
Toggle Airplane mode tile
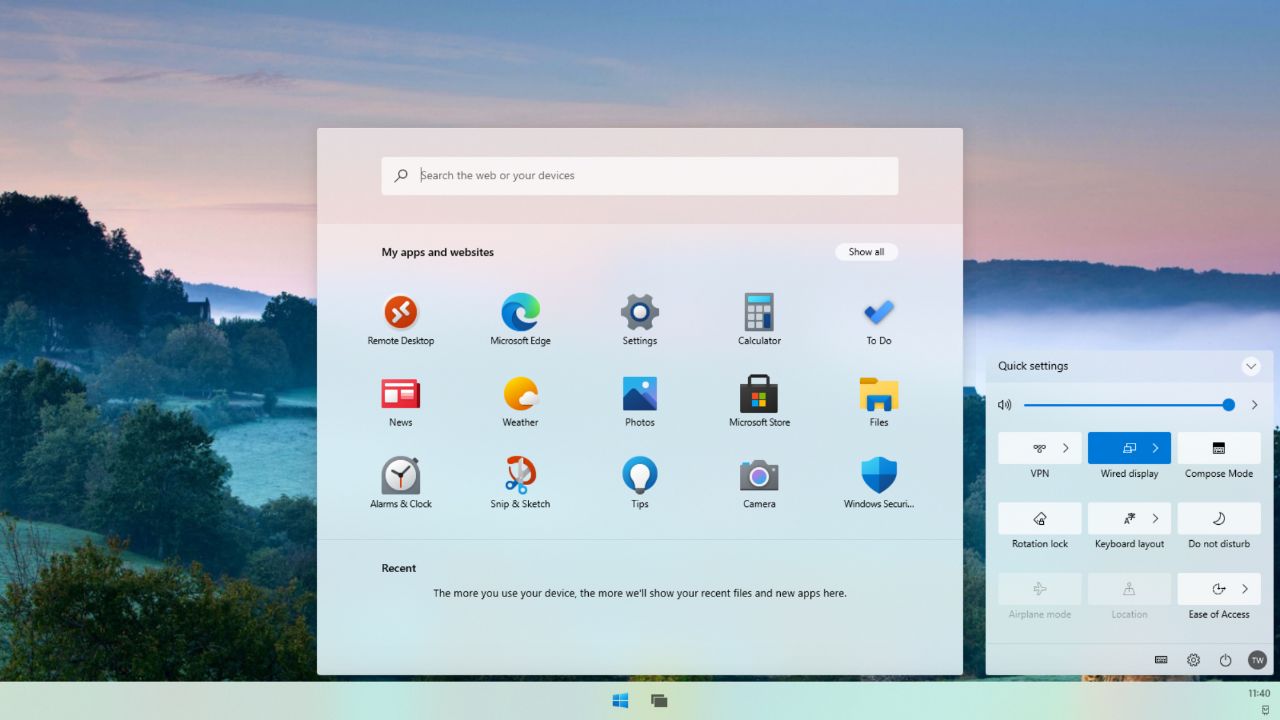tap(1040, 589)
